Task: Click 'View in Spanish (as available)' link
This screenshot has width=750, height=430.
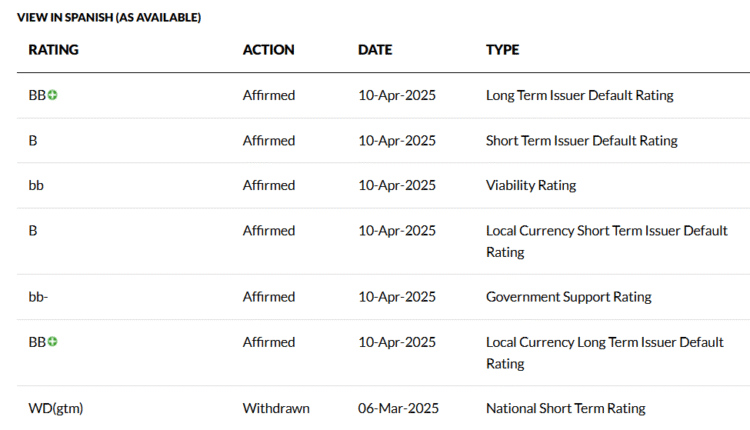Action: coord(109,18)
